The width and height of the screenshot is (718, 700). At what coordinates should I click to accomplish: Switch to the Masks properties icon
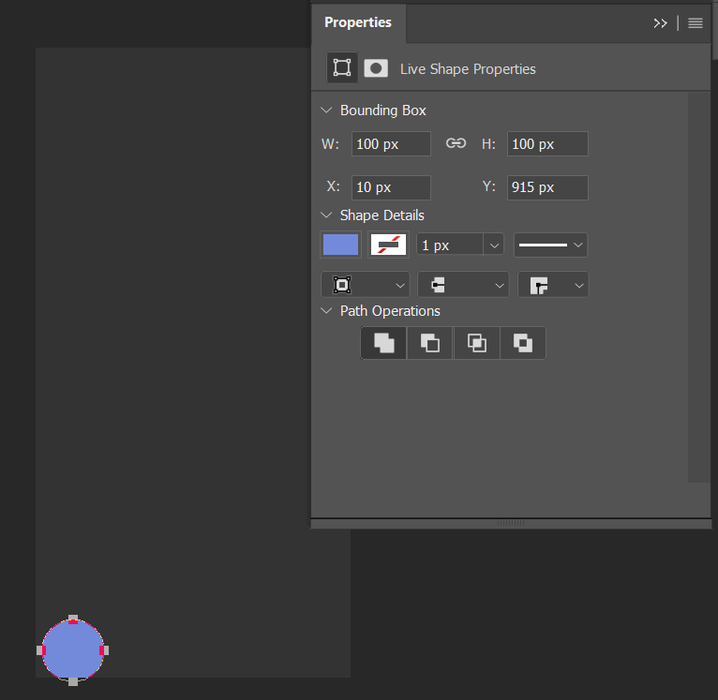pos(376,68)
